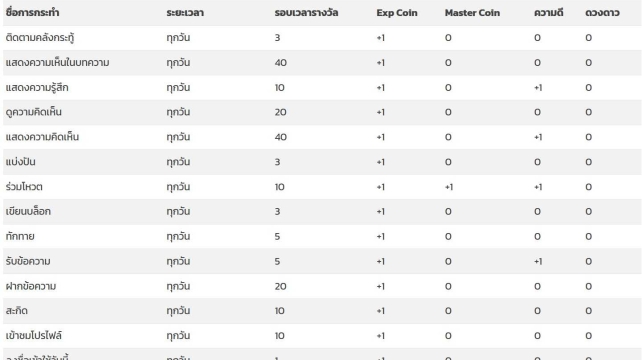Click the ระยะเวลา column header
Image resolution: width=642 pixels, height=360 pixels.
[x=185, y=13]
